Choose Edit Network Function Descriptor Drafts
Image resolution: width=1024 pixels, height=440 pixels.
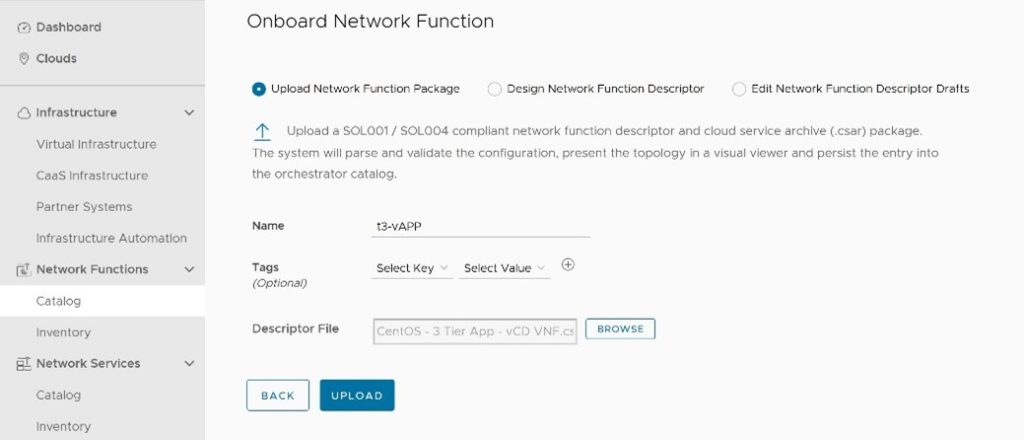coord(739,89)
